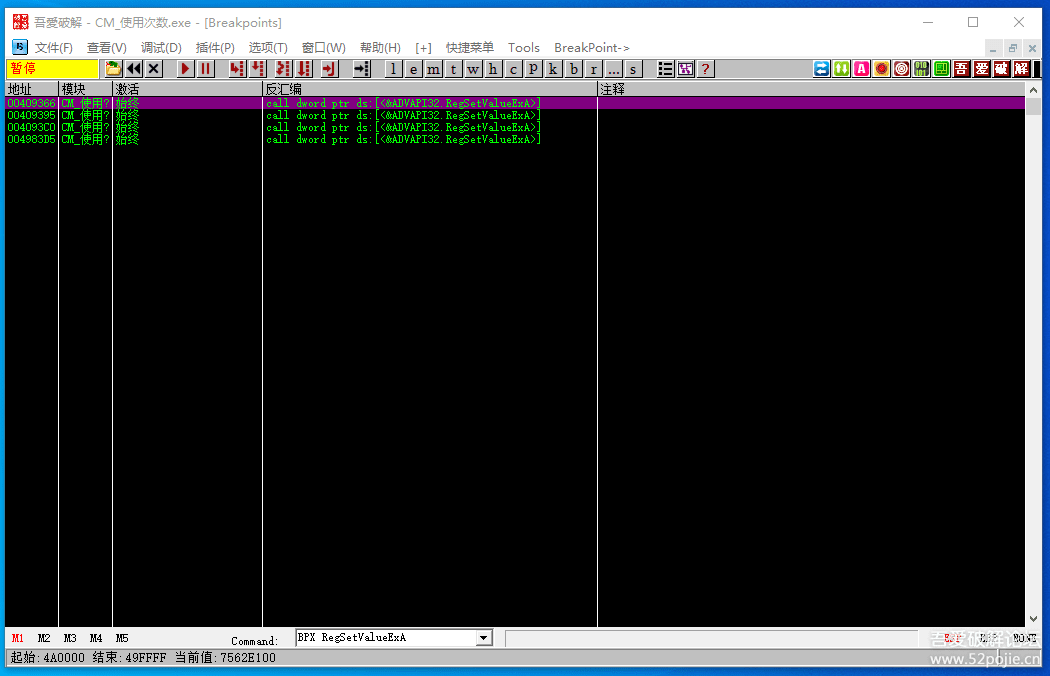Open the call stack 'k' window button
This screenshot has height=676, width=1050.
[553, 69]
